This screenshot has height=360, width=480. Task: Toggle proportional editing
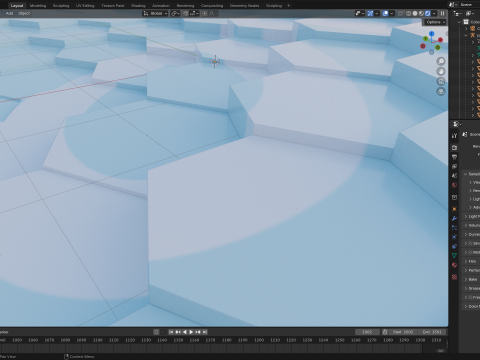(204, 13)
